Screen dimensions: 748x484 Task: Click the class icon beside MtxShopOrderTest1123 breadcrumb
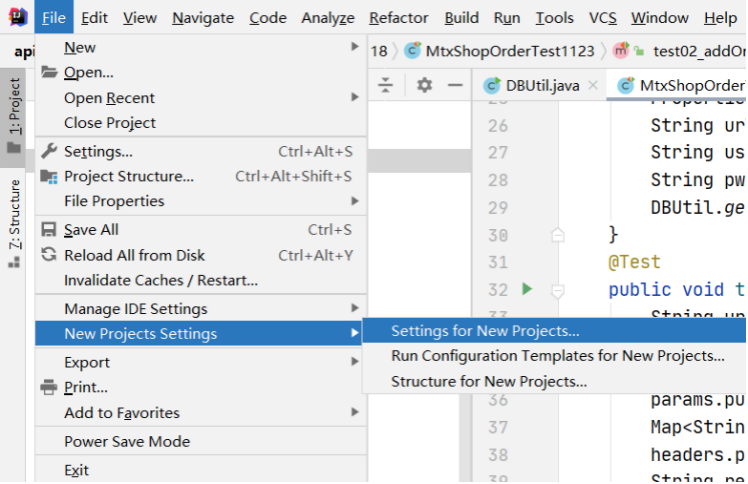(412, 50)
